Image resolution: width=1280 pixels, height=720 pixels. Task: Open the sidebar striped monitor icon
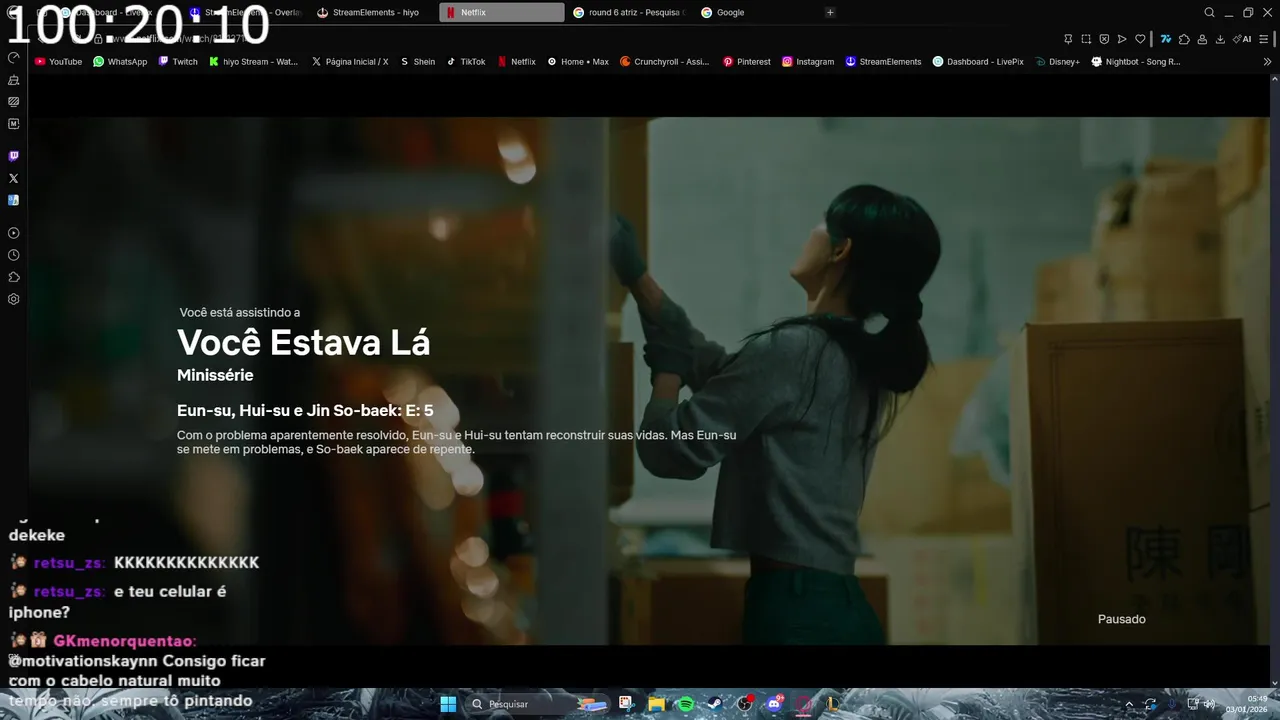[13, 101]
